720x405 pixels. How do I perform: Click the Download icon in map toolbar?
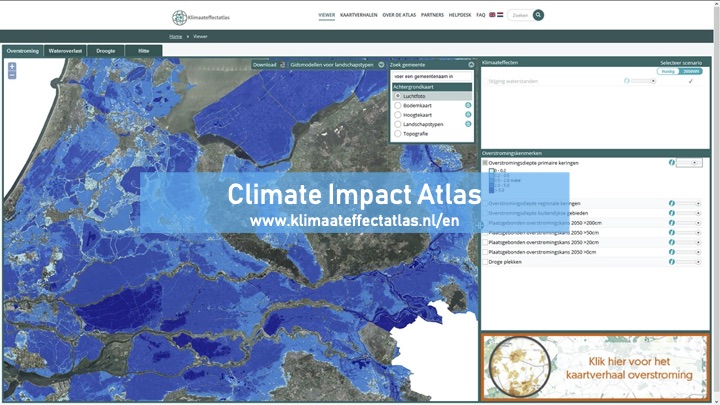pyautogui.click(x=282, y=65)
